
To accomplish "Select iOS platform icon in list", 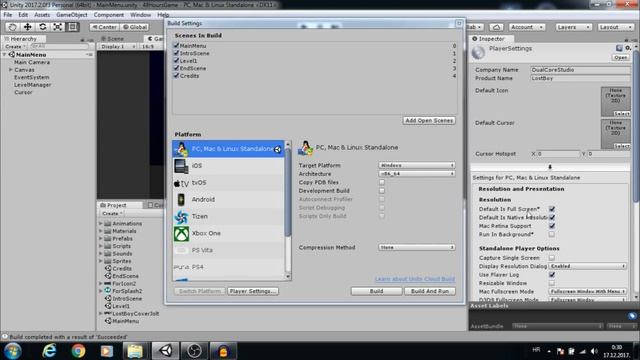I will point(181,166).
